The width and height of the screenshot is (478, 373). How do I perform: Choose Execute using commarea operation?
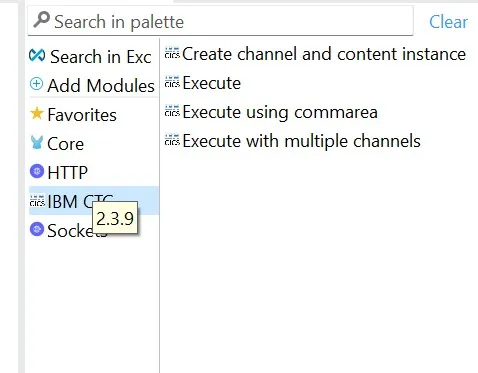point(280,112)
